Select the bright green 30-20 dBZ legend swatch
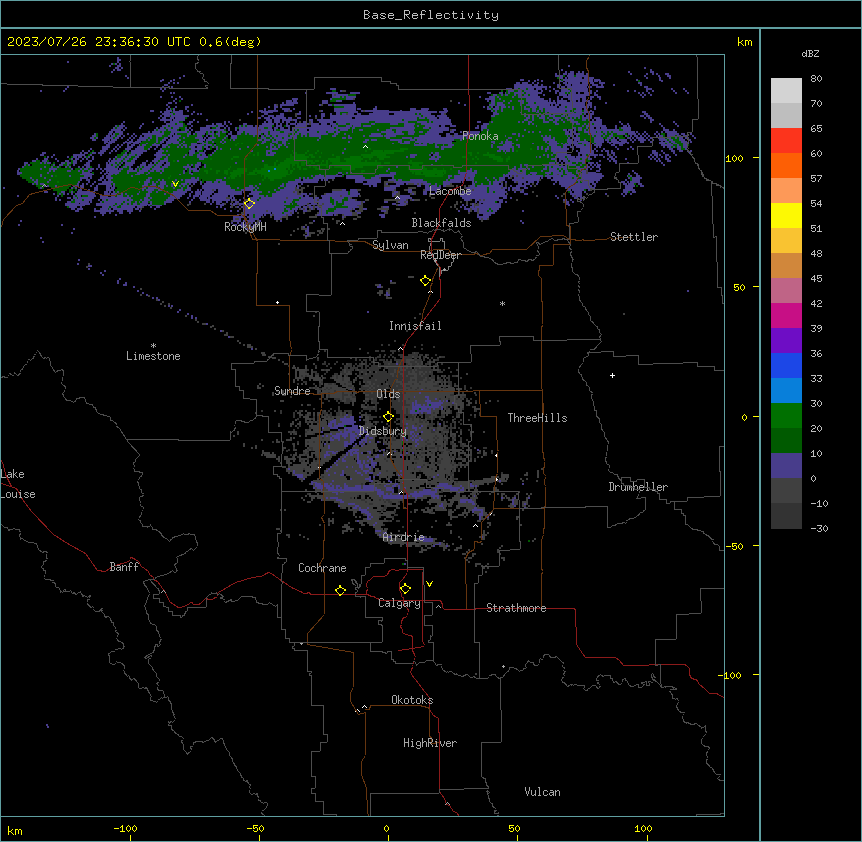Image resolution: width=862 pixels, height=842 pixels. (786, 416)
